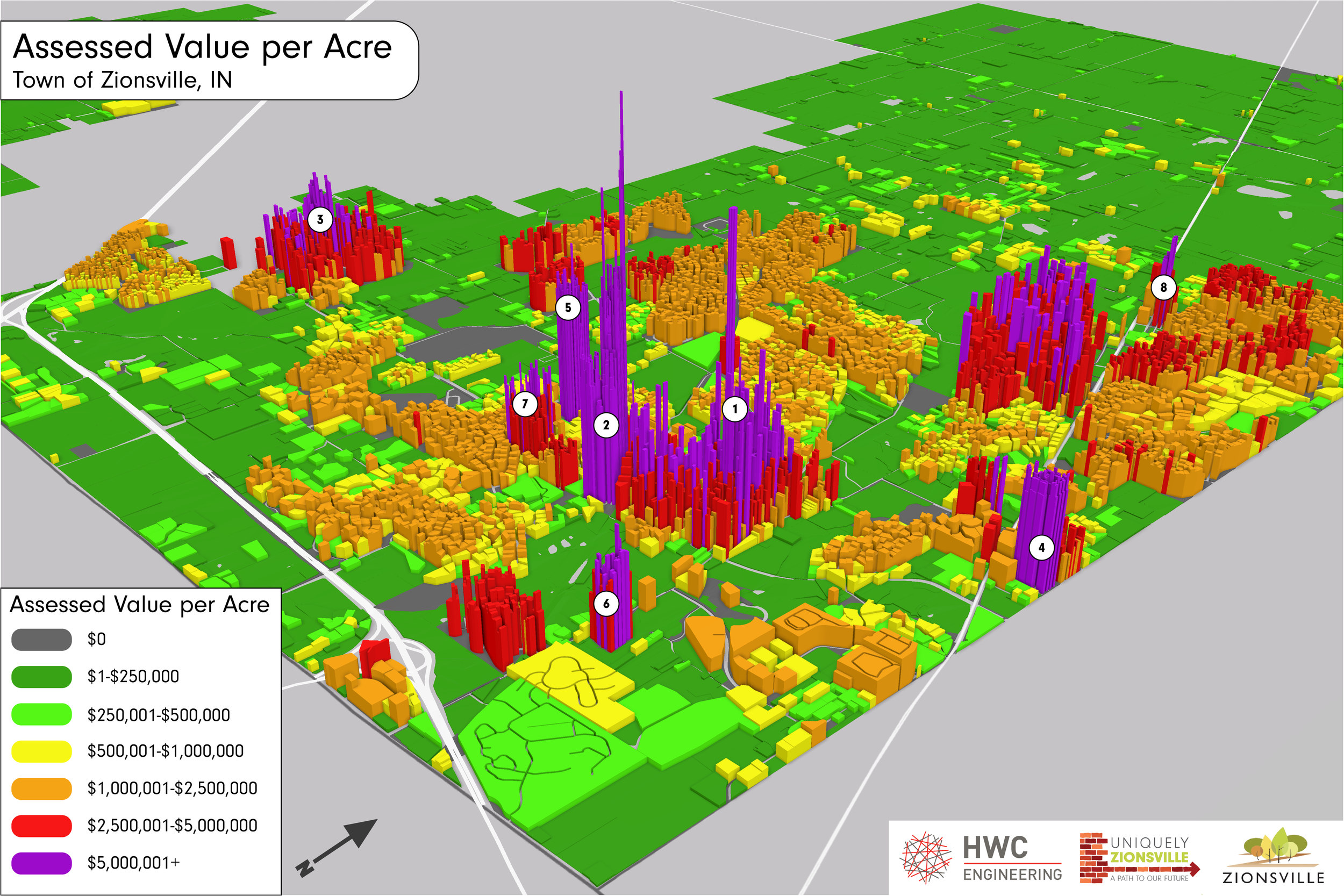Click the red $2,500,001-$5,000,000 swatch
The width and height of the screenshot is (1344, 896).
click(42, 826)
